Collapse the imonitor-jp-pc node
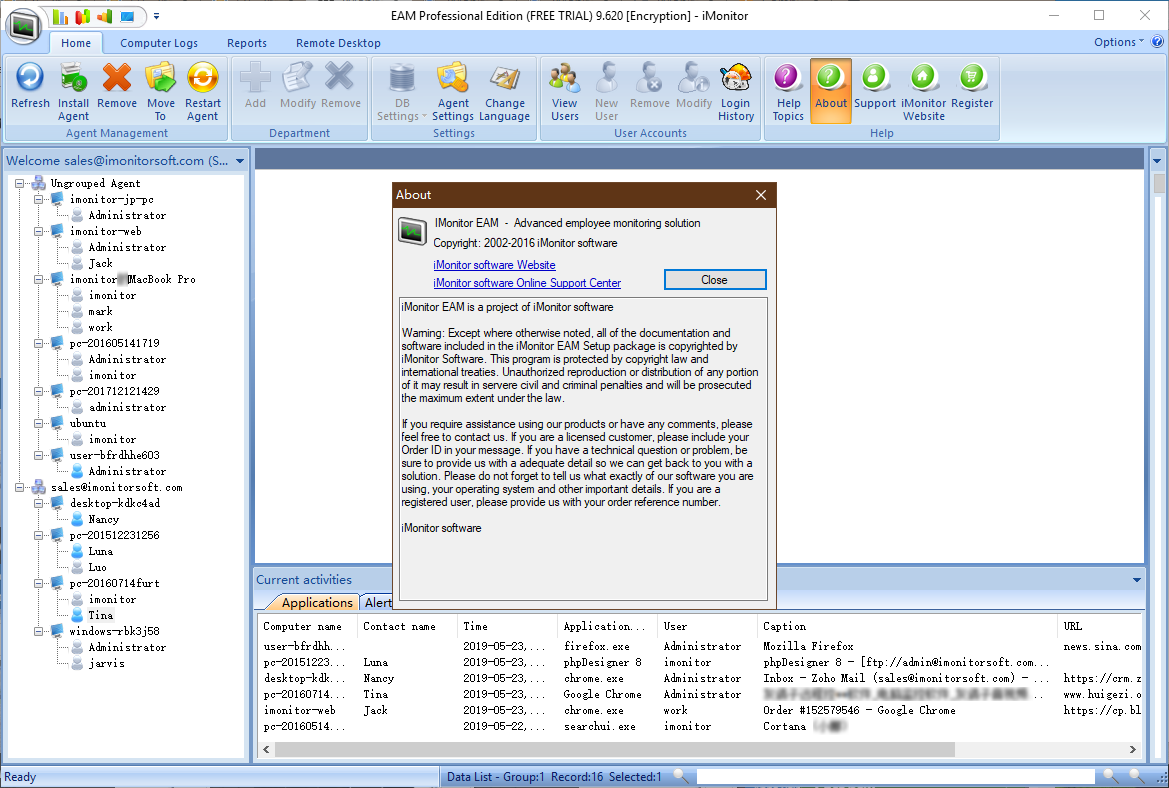The width and height of the screenshot is (1169, 788). [x=39, y=200]
